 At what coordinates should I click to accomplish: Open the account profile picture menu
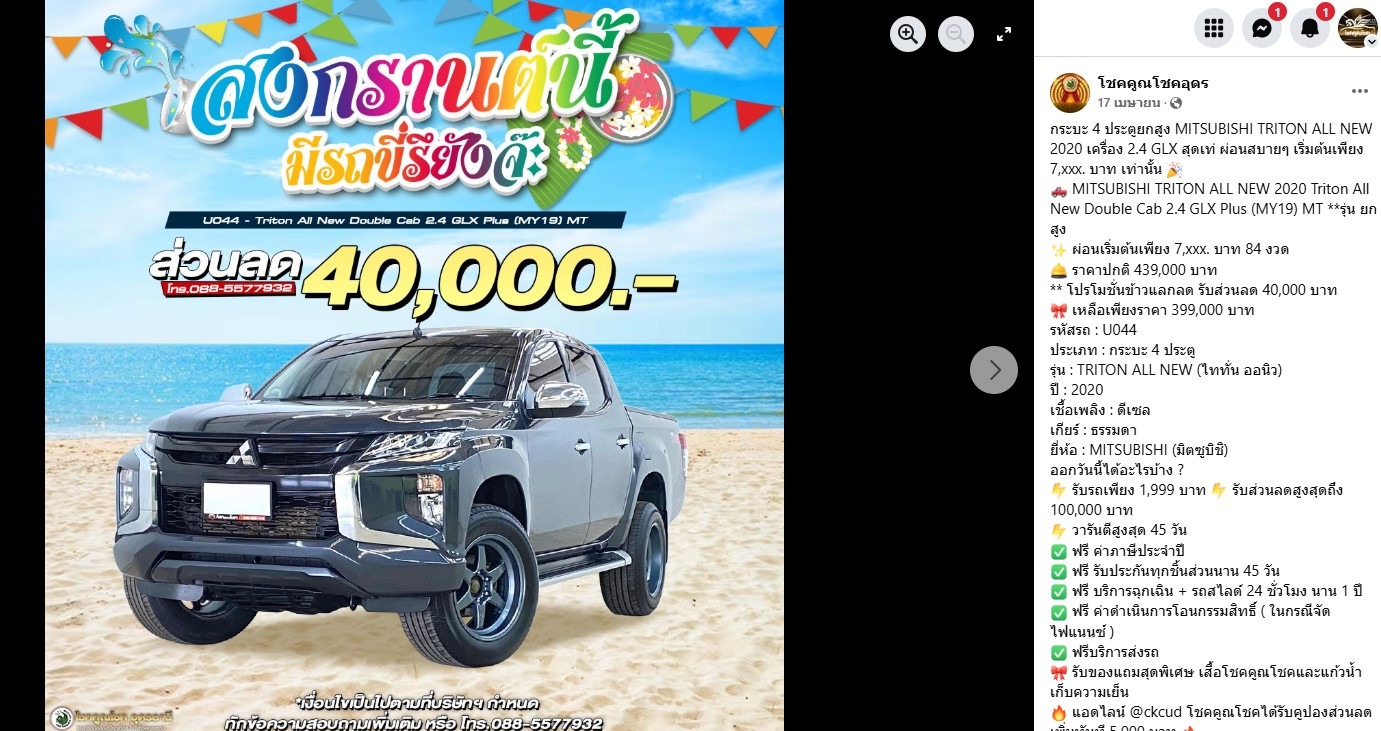pos(1358,28)
